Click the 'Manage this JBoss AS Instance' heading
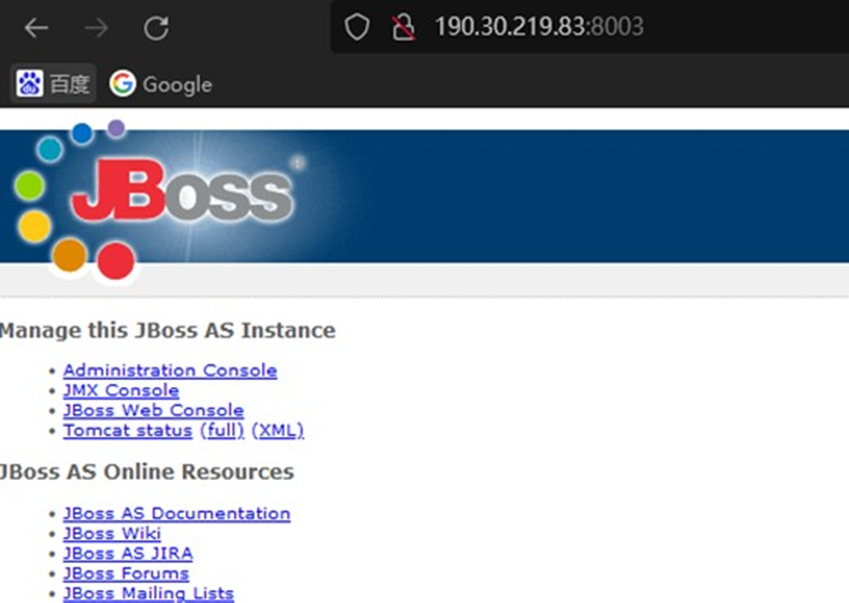The width and height of the screenshot is (849, 603). click(x=168, y=330)
